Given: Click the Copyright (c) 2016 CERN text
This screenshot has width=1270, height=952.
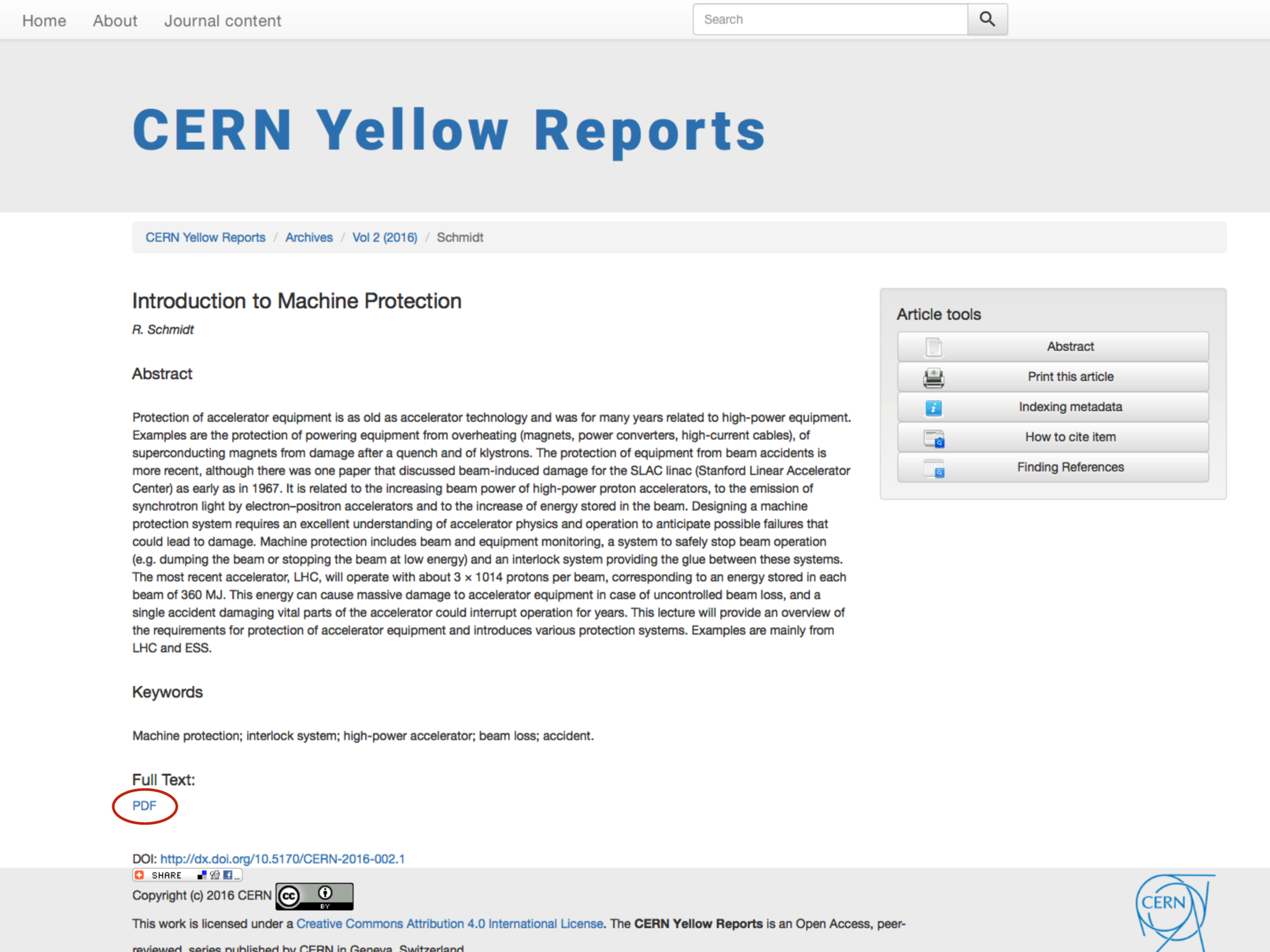Looking at the screenshot, I should pos(202,896).
